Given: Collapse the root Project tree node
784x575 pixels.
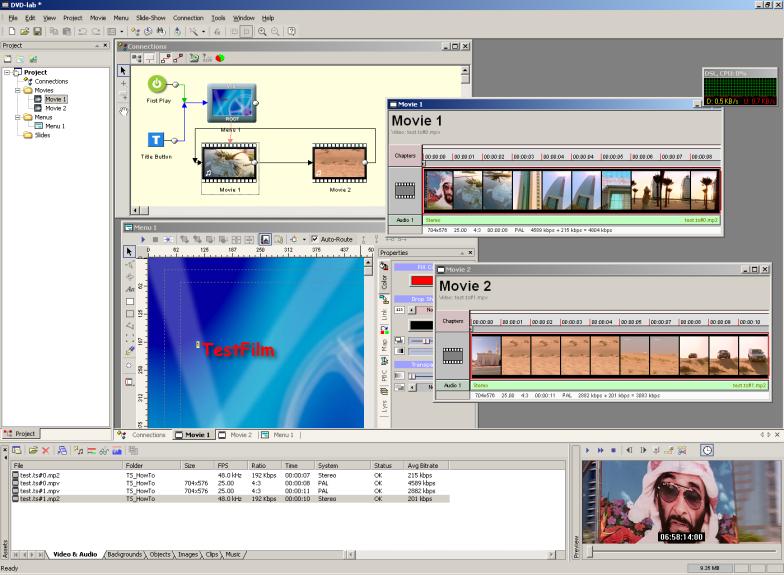Looking at the screenshot, I should click(x=7, y=72).
